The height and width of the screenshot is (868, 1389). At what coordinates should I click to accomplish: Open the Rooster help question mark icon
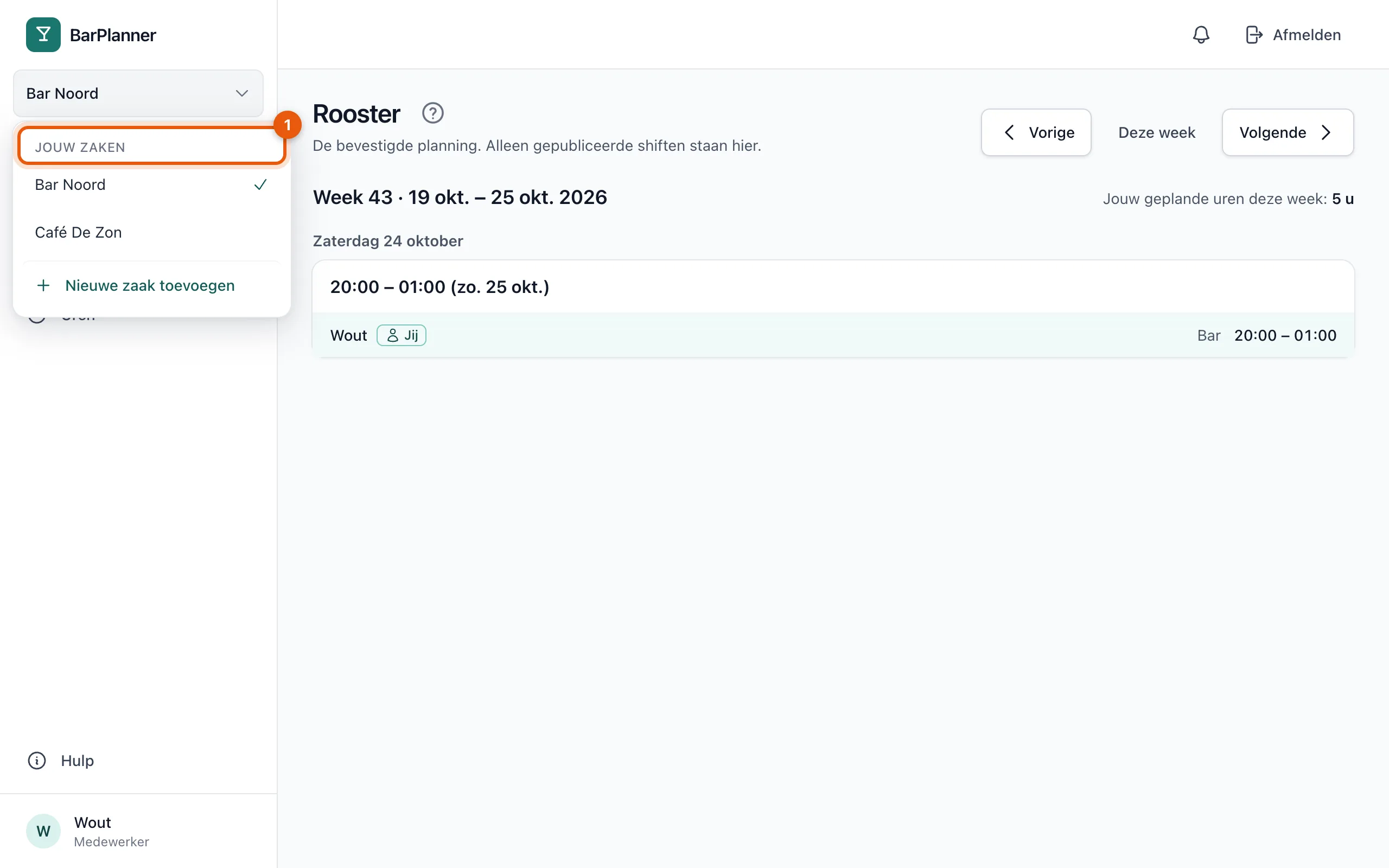433,113
